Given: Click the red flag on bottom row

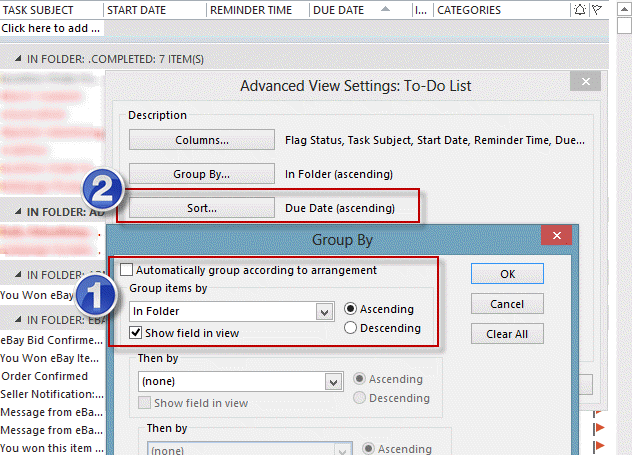Looking at the screenshot, I should (599, 445).
